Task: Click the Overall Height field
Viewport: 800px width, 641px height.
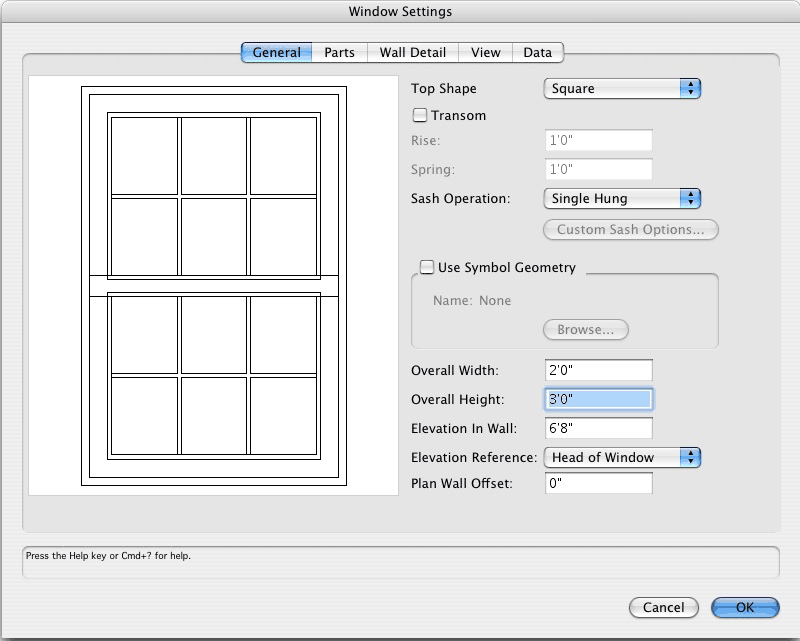Action: click(598, 399)
